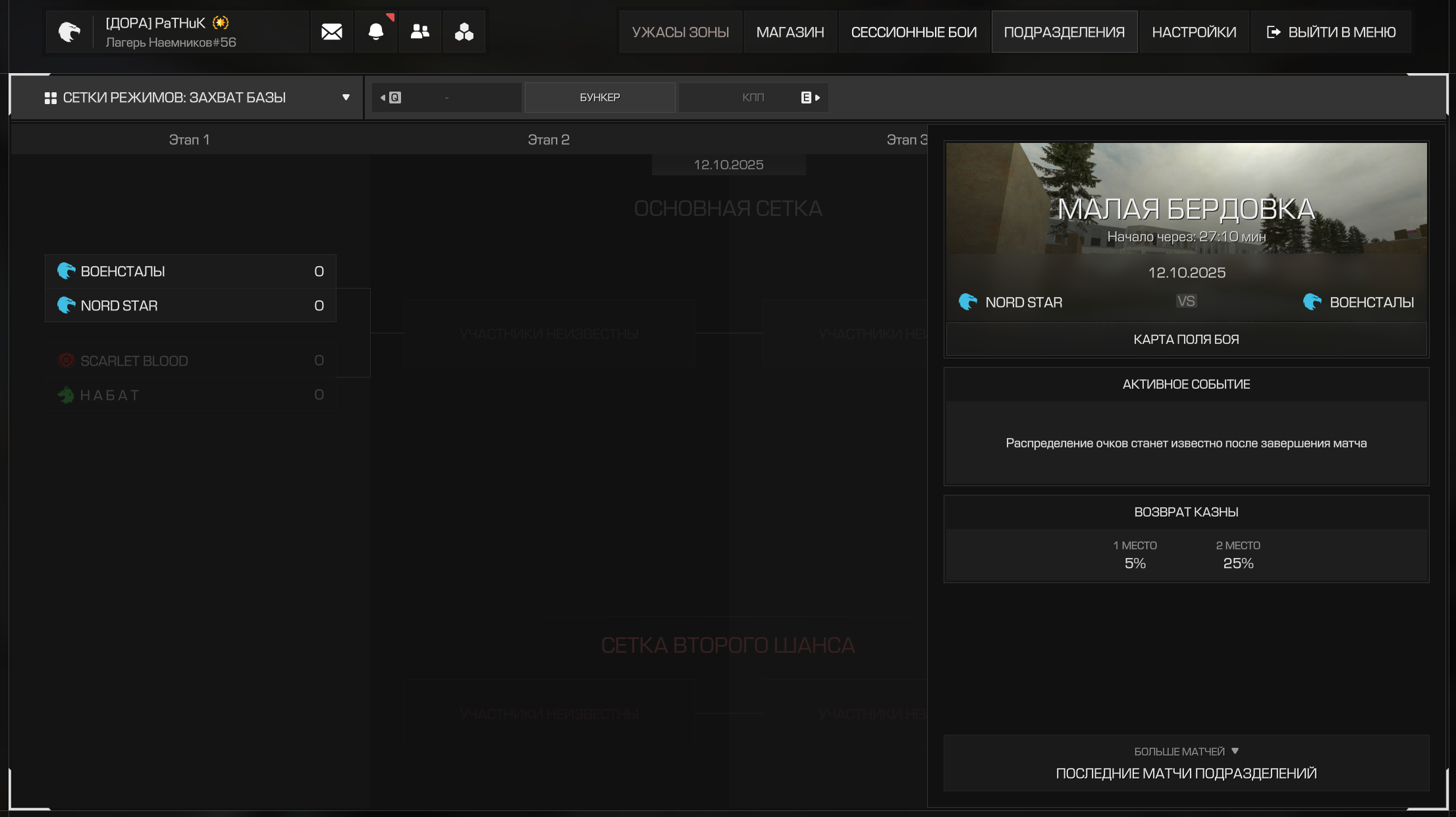Viewport: 1456px width, 817px height.
Task: Open the Подразделения menu
Action: point(1064,32)
